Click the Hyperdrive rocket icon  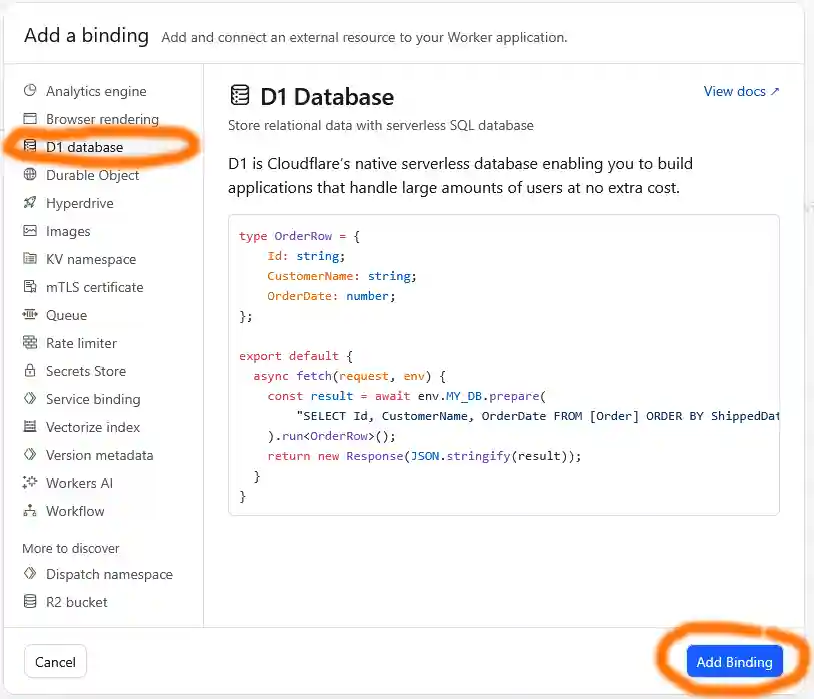(30, 203)
